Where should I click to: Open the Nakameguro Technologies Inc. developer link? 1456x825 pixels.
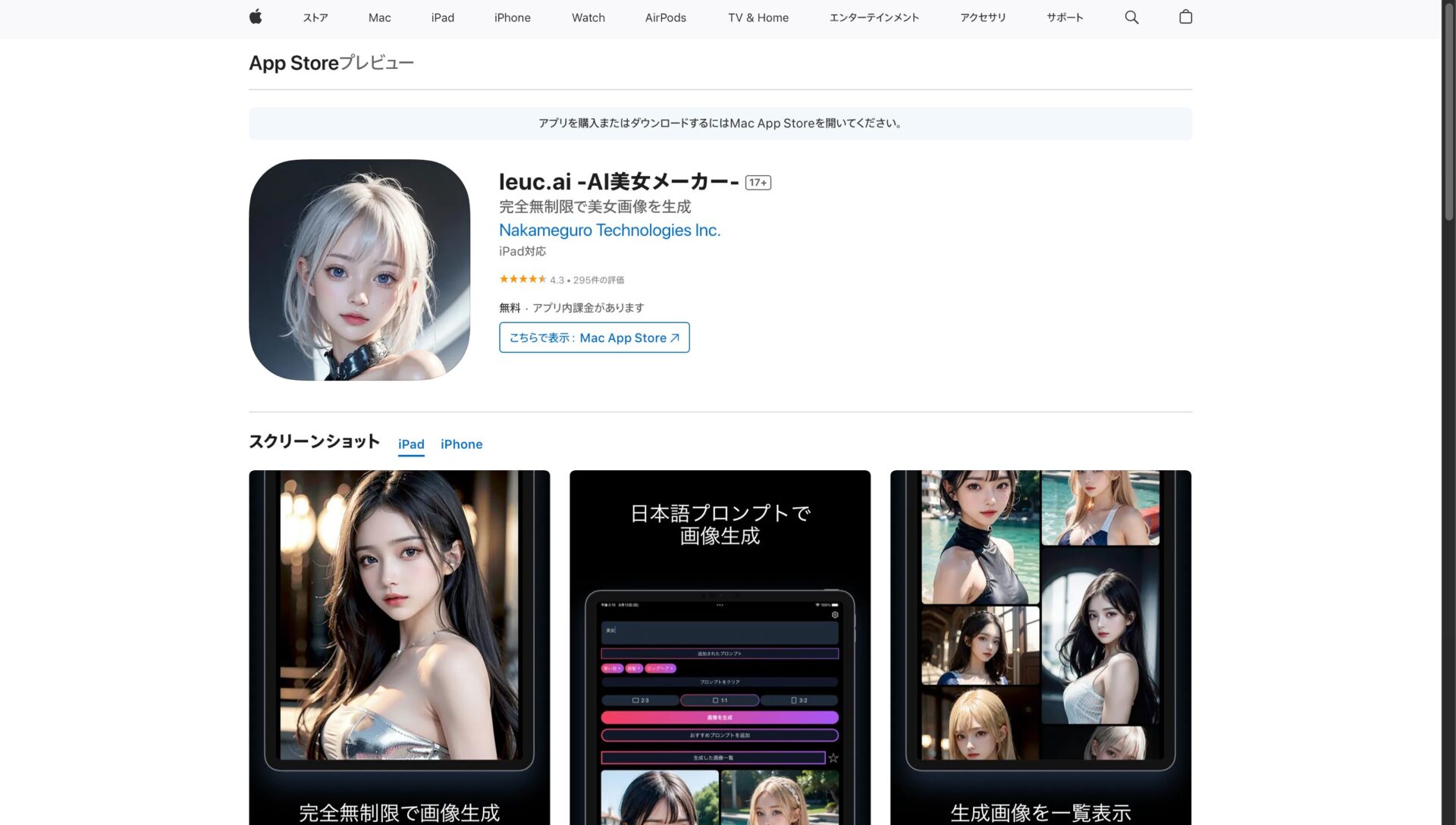point(609,230)
